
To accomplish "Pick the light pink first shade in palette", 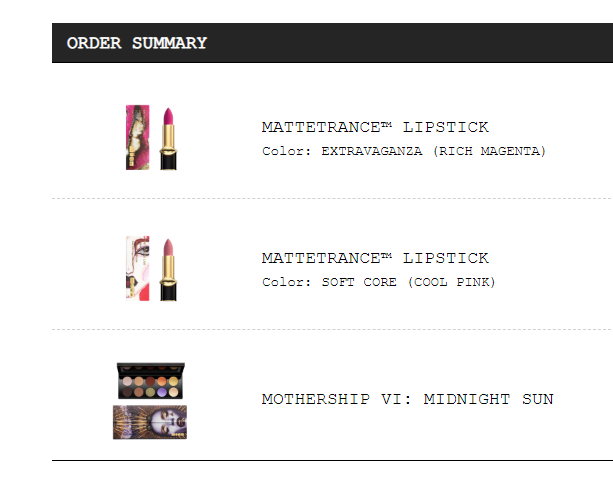I will (x=127, y=381).
